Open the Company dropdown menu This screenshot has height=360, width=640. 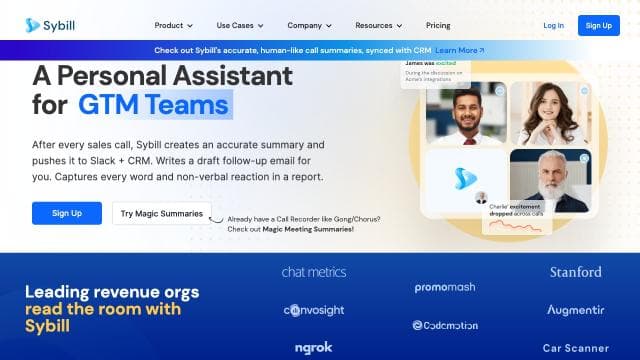click(x=309, y=25)
